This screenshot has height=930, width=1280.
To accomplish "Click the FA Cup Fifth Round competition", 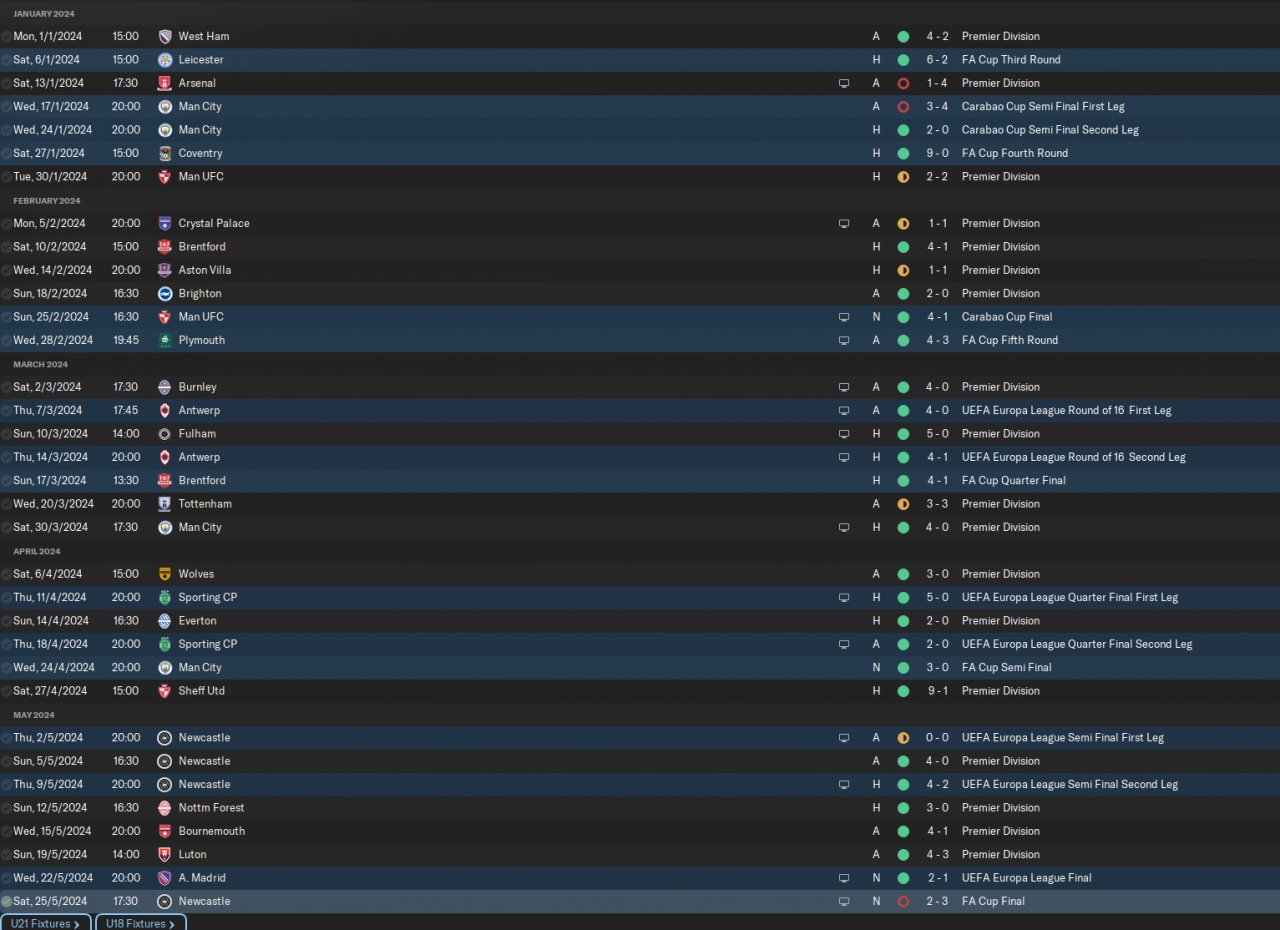I will (x=1010, y=340).
